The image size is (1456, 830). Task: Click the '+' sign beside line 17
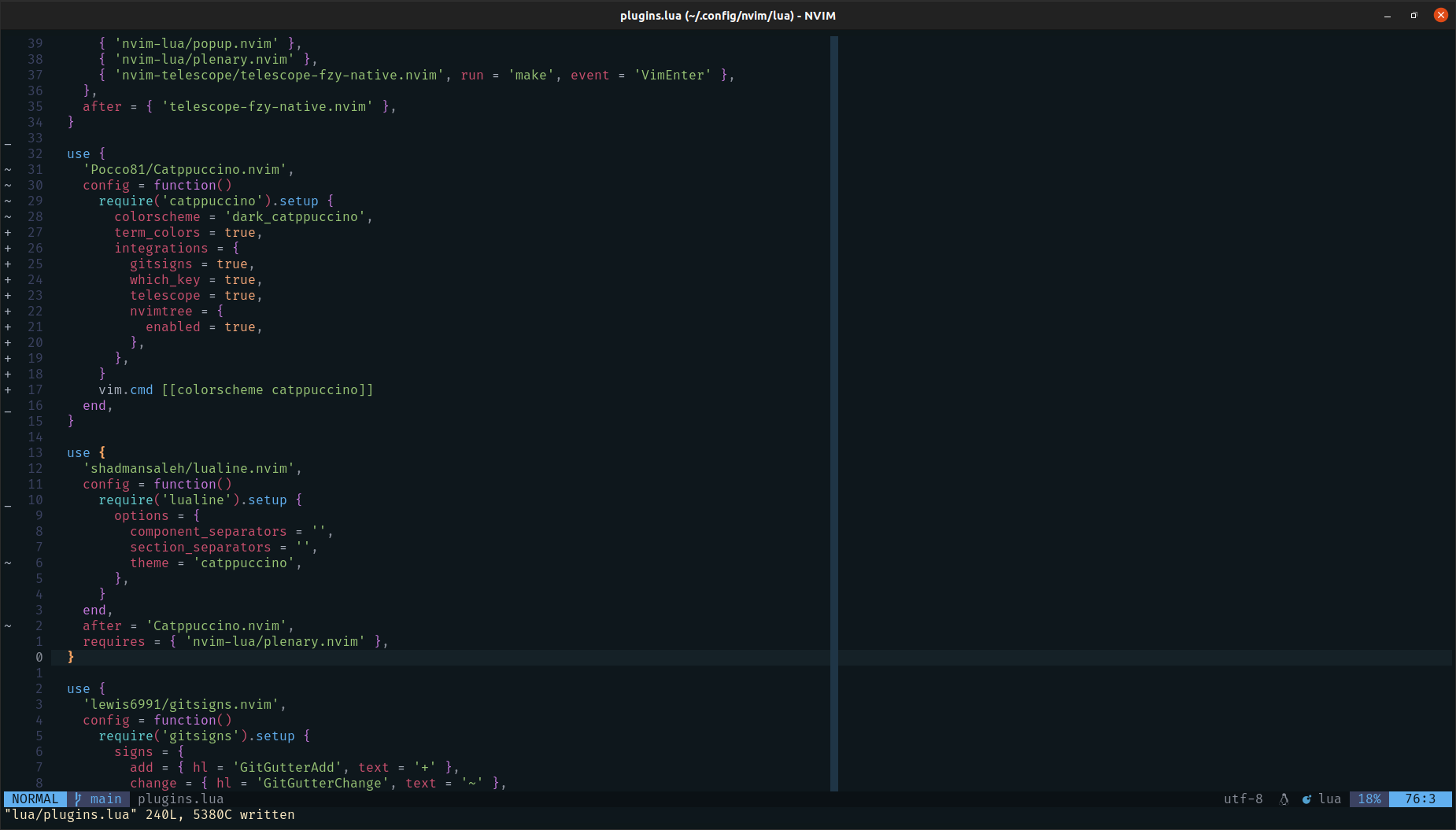click(7, 389)
